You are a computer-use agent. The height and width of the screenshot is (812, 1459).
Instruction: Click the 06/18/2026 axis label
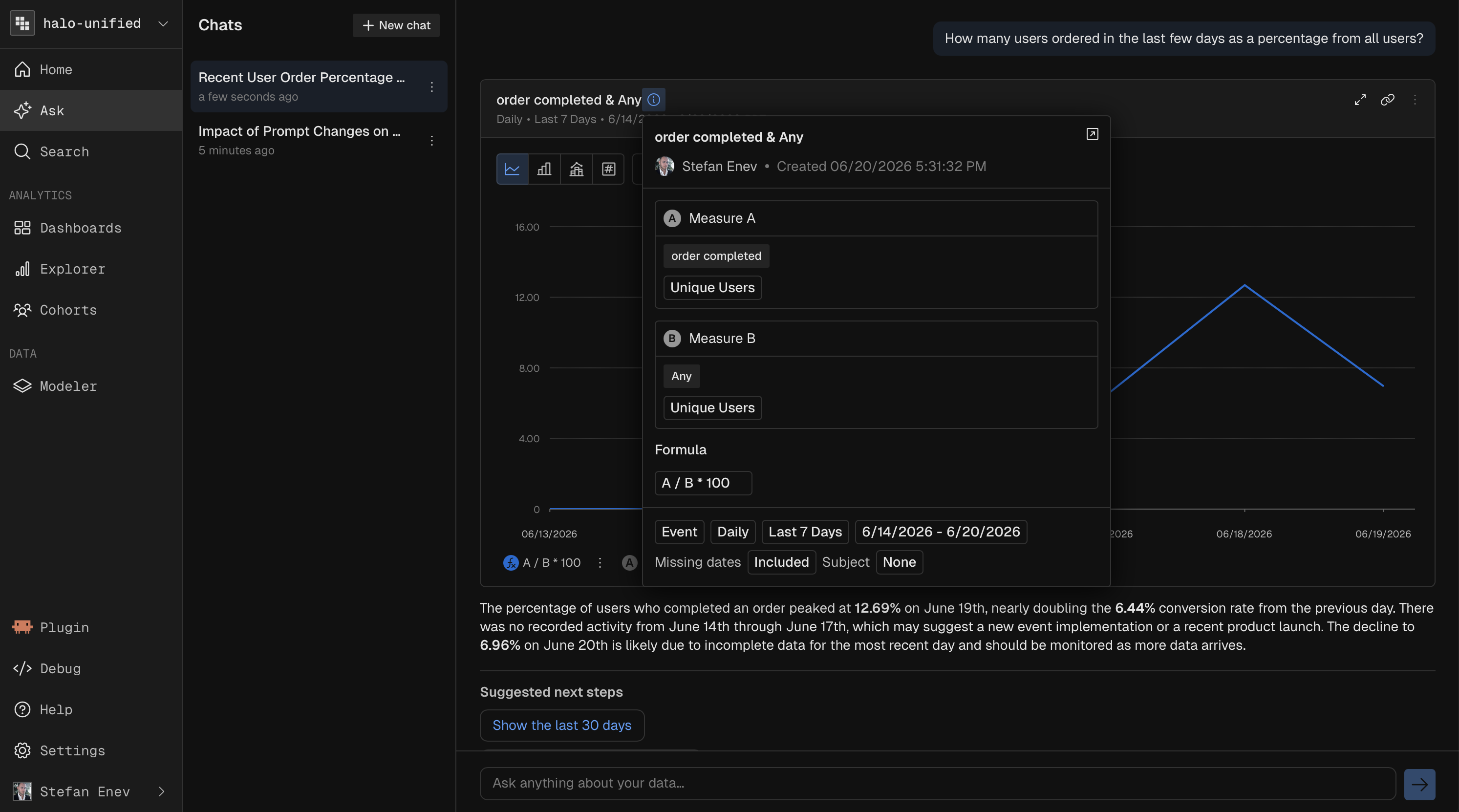(1244, 534)
